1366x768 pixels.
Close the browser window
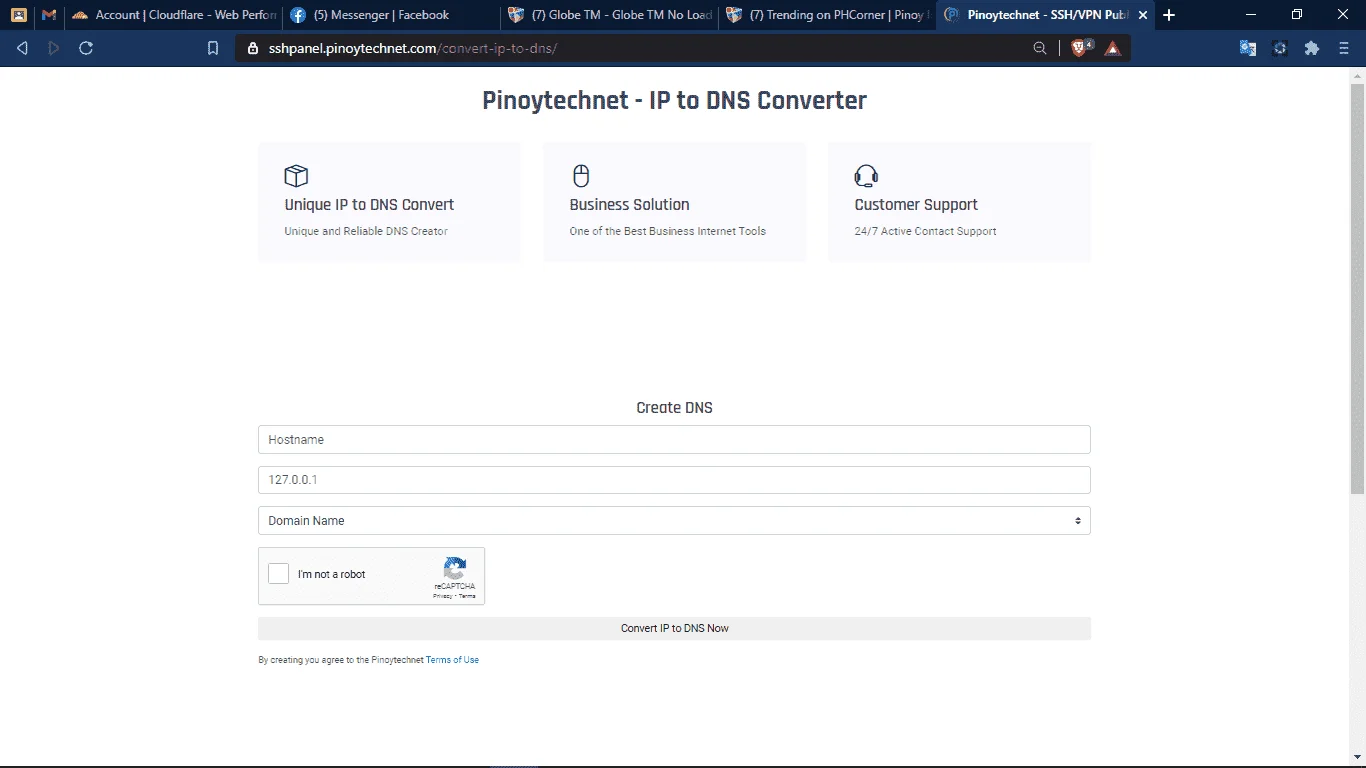[x=1343, y=15]
